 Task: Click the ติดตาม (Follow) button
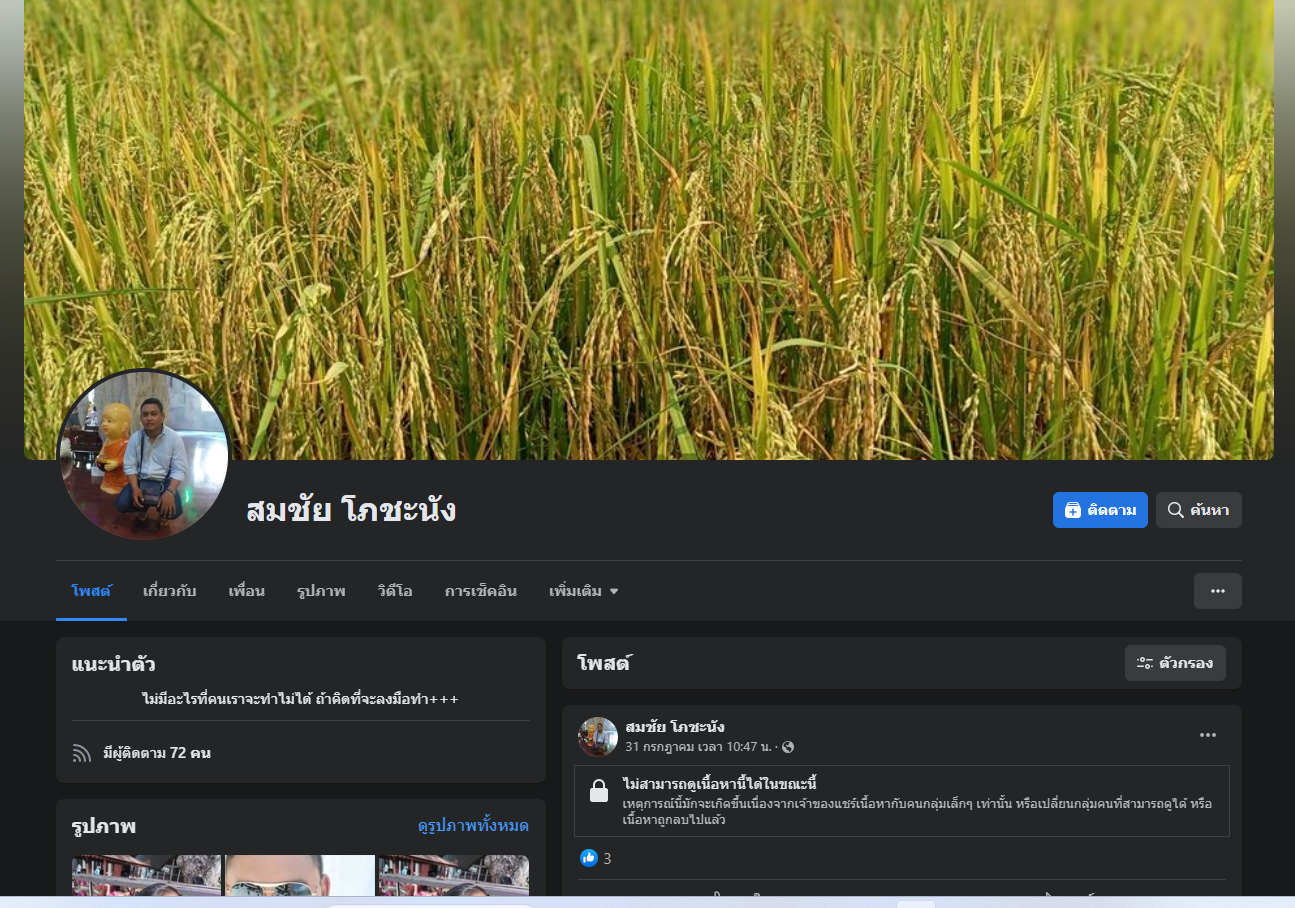[1099, 510]
